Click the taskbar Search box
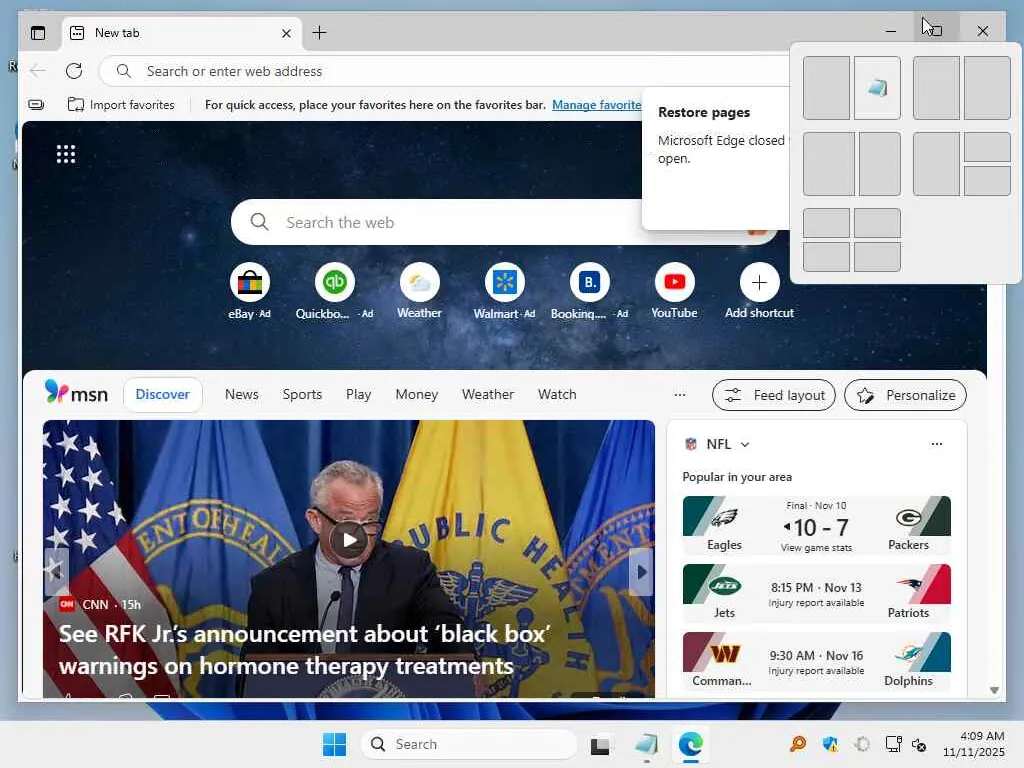This screenshot has width=1024, height=768. (x=468, y=744)
